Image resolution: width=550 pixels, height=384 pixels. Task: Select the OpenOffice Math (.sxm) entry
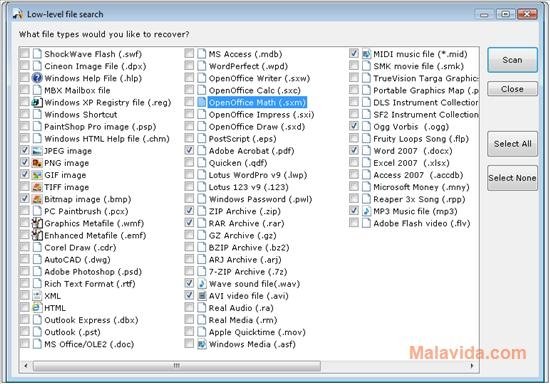pyautogui.click(x=257, y=102)
